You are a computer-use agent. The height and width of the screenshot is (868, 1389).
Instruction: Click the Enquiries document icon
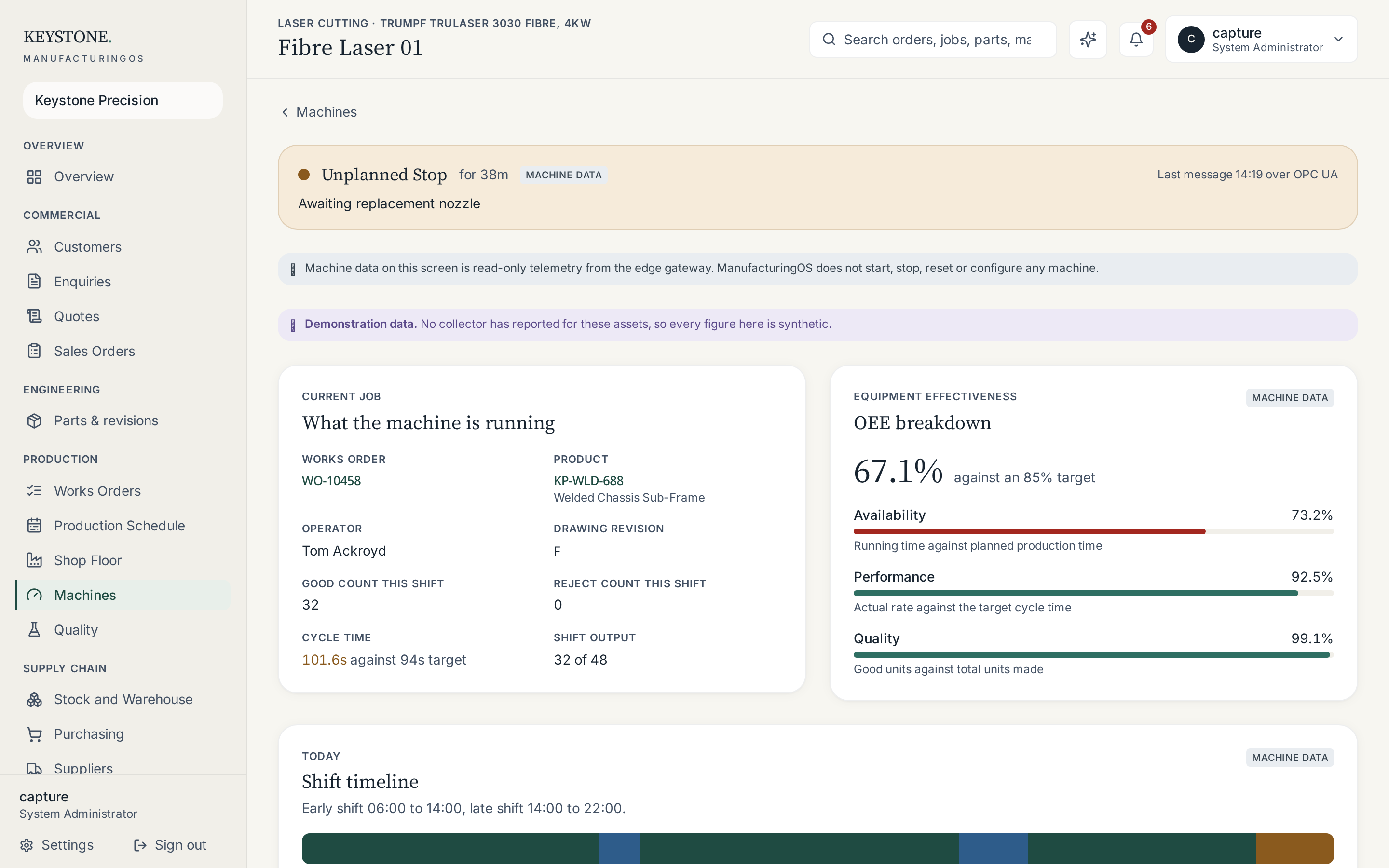34,281
